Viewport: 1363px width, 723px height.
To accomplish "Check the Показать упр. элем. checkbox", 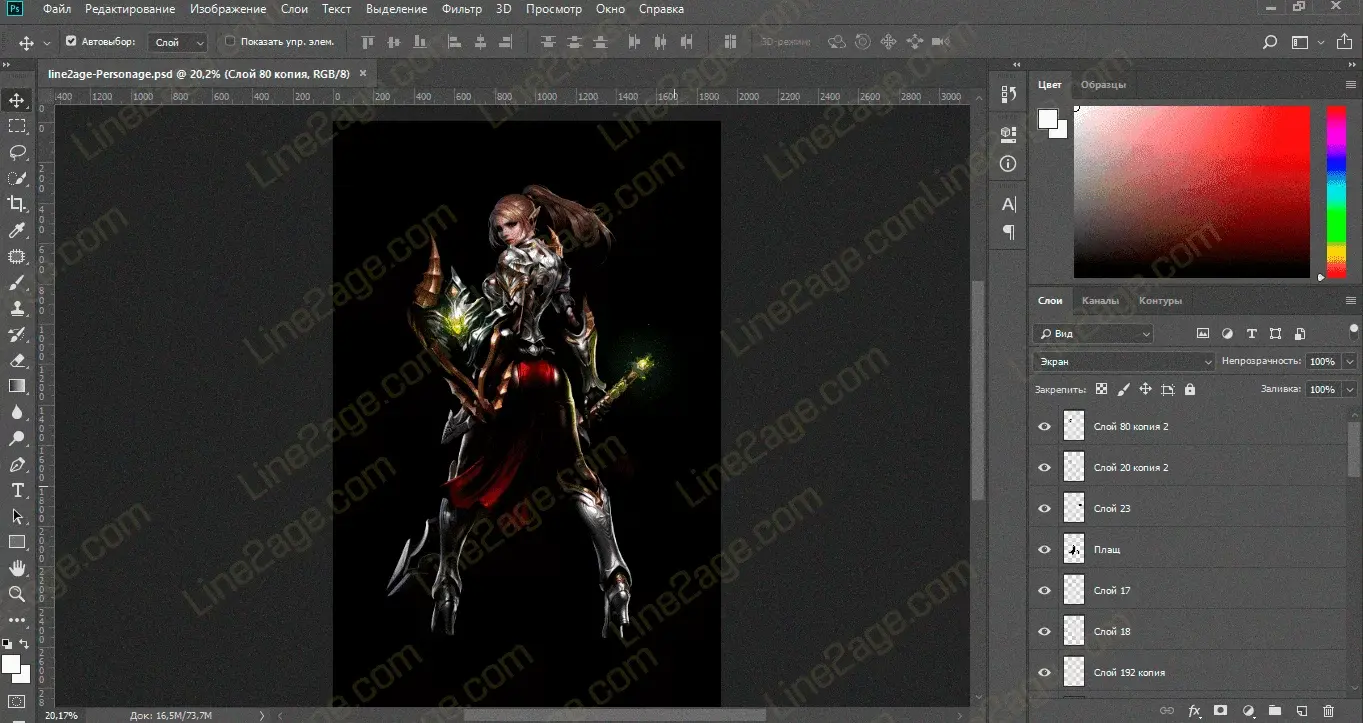I will tap(230, 42).
